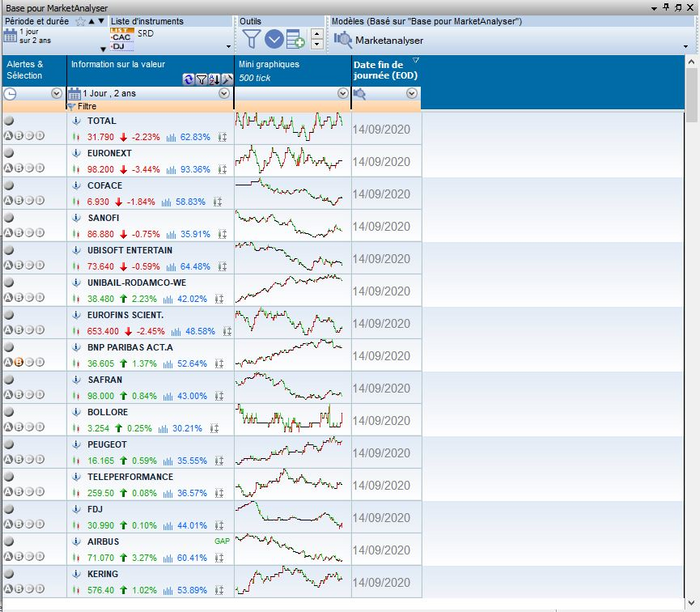700x612 pixels.
Task: Open the TOTAL mini chart
Action: [x=292, y=128]
